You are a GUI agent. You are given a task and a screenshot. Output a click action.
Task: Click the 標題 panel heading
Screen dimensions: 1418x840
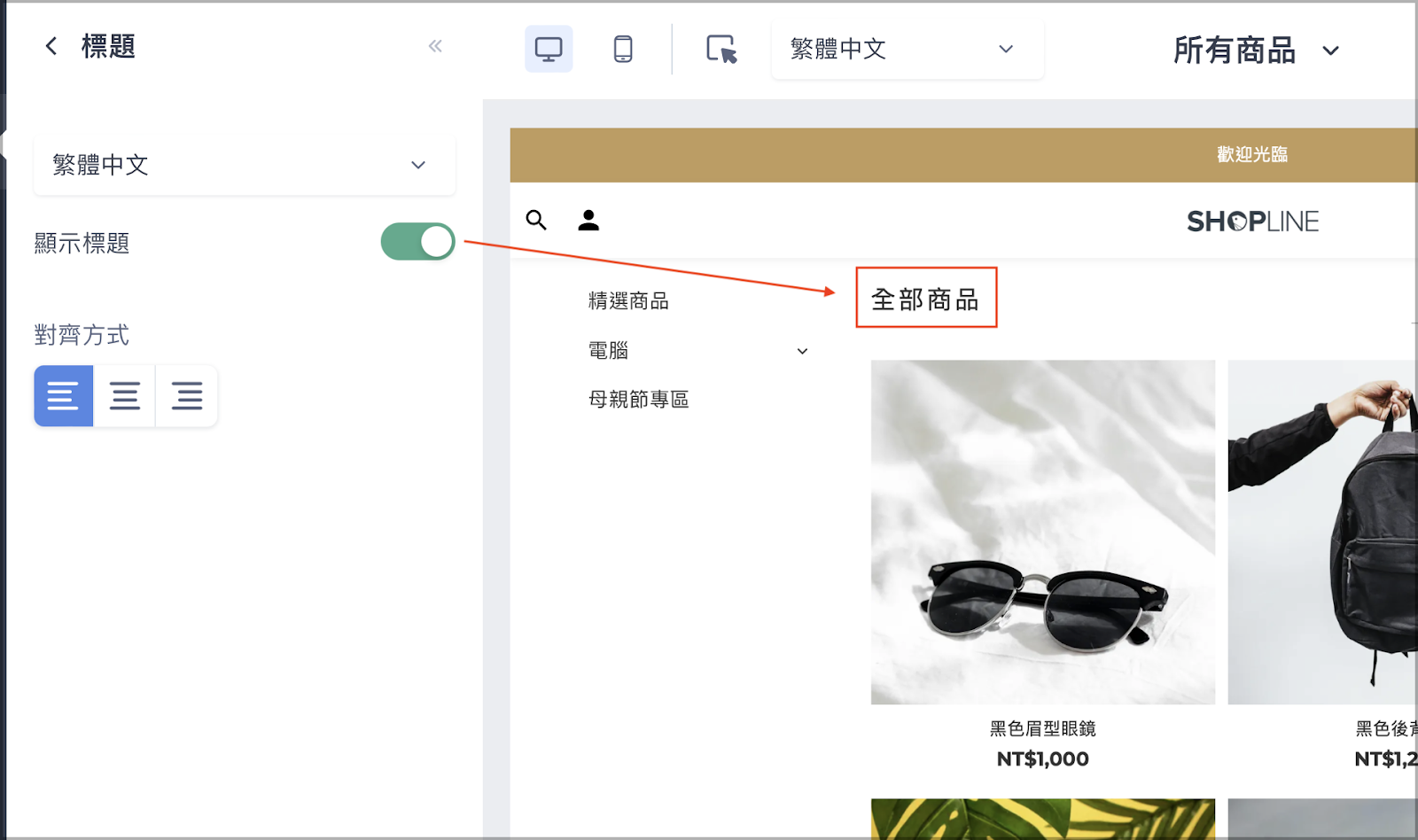pyautogui.click(x=108, y=46)
